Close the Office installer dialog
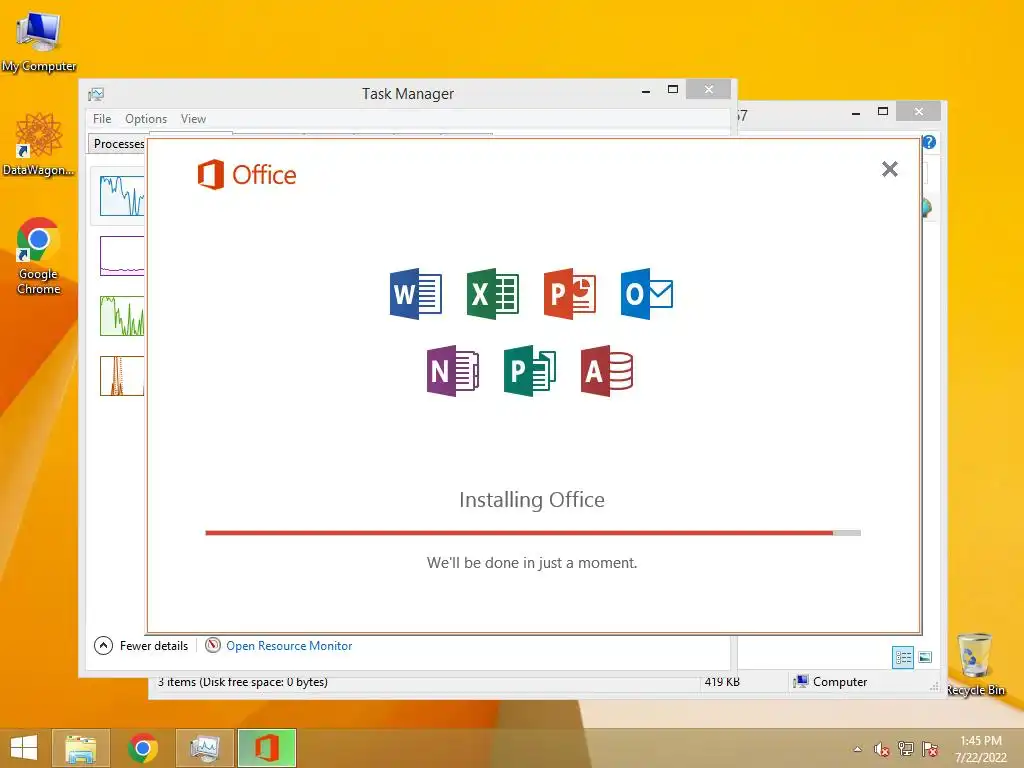Image resolution: width=1024 pixels, height=768 pixels. [x=889, y=169]
